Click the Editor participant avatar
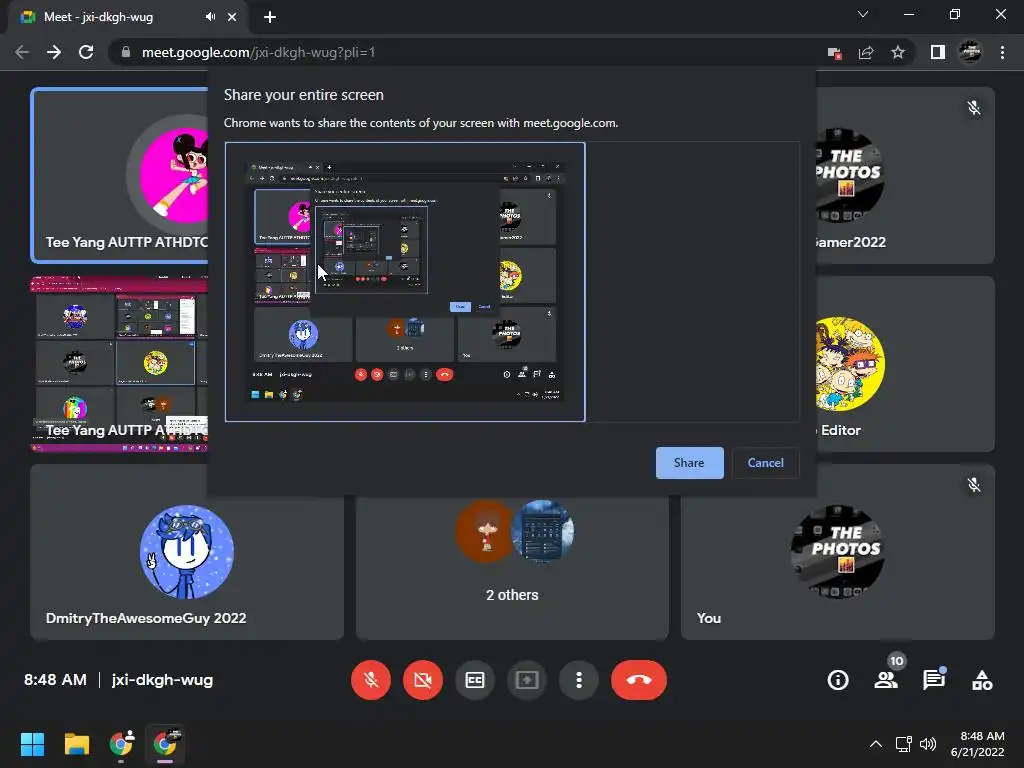This screenshot has width=1024, height=768. 850,364
